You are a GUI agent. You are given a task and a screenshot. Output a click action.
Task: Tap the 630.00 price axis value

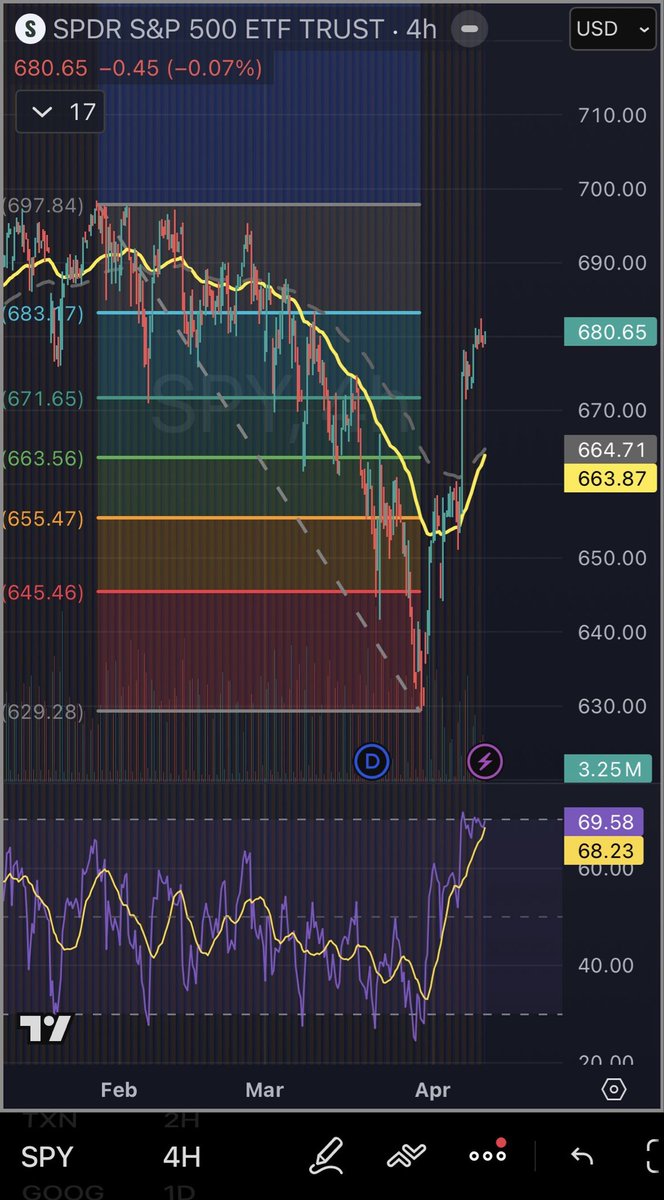click(612, 706)
